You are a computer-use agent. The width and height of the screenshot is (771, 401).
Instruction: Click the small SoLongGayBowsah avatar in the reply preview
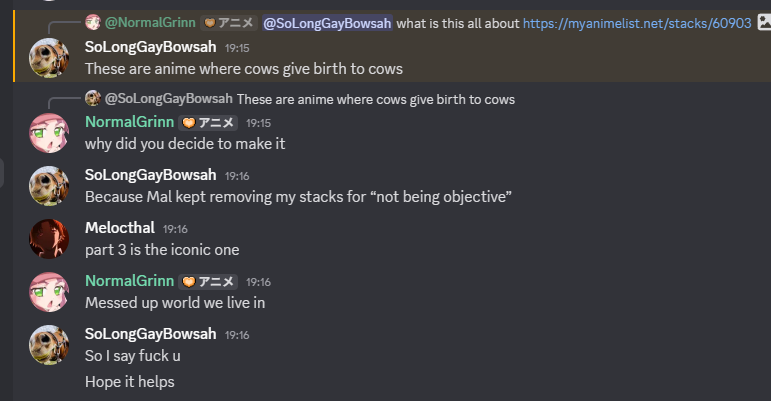(93, 98)
